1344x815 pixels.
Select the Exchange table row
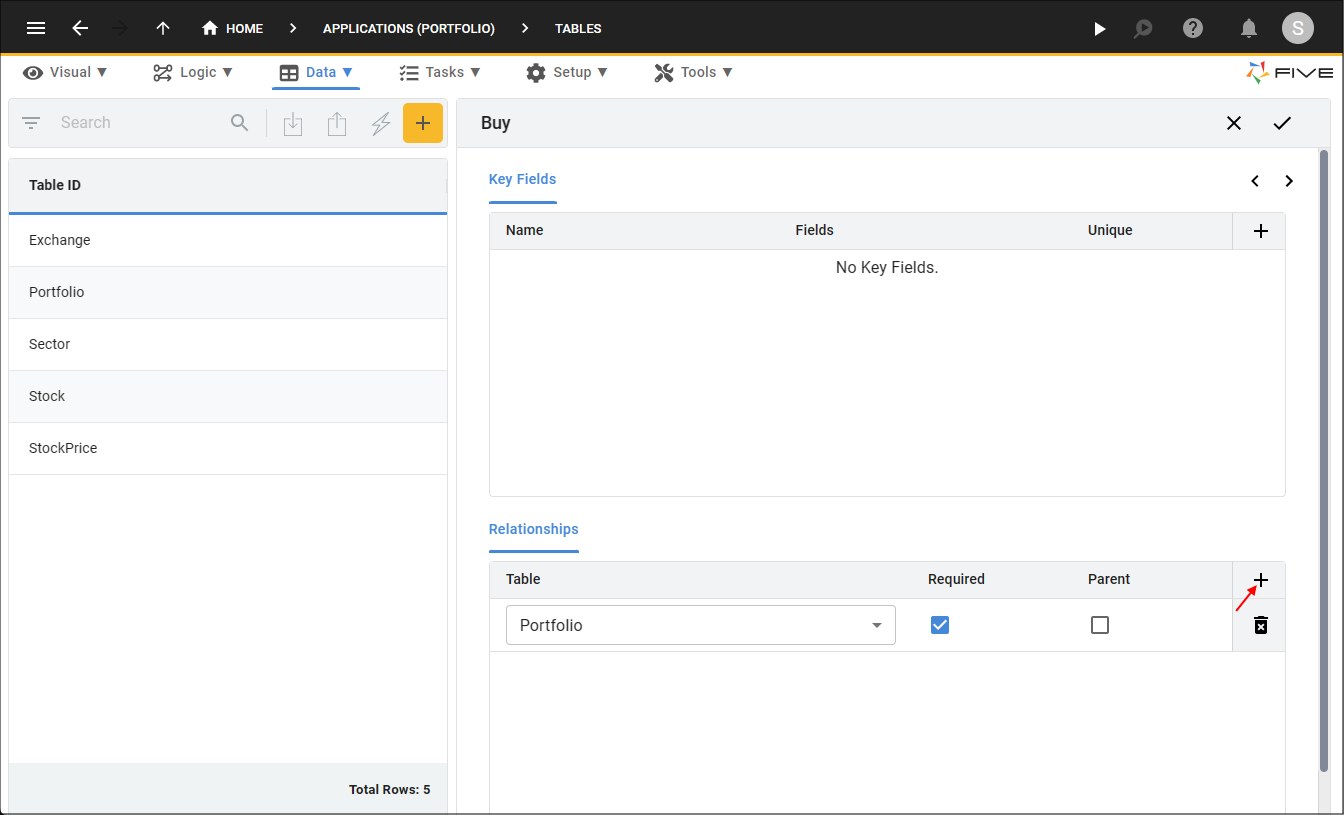pyautogui.click(x=228, y=240)
